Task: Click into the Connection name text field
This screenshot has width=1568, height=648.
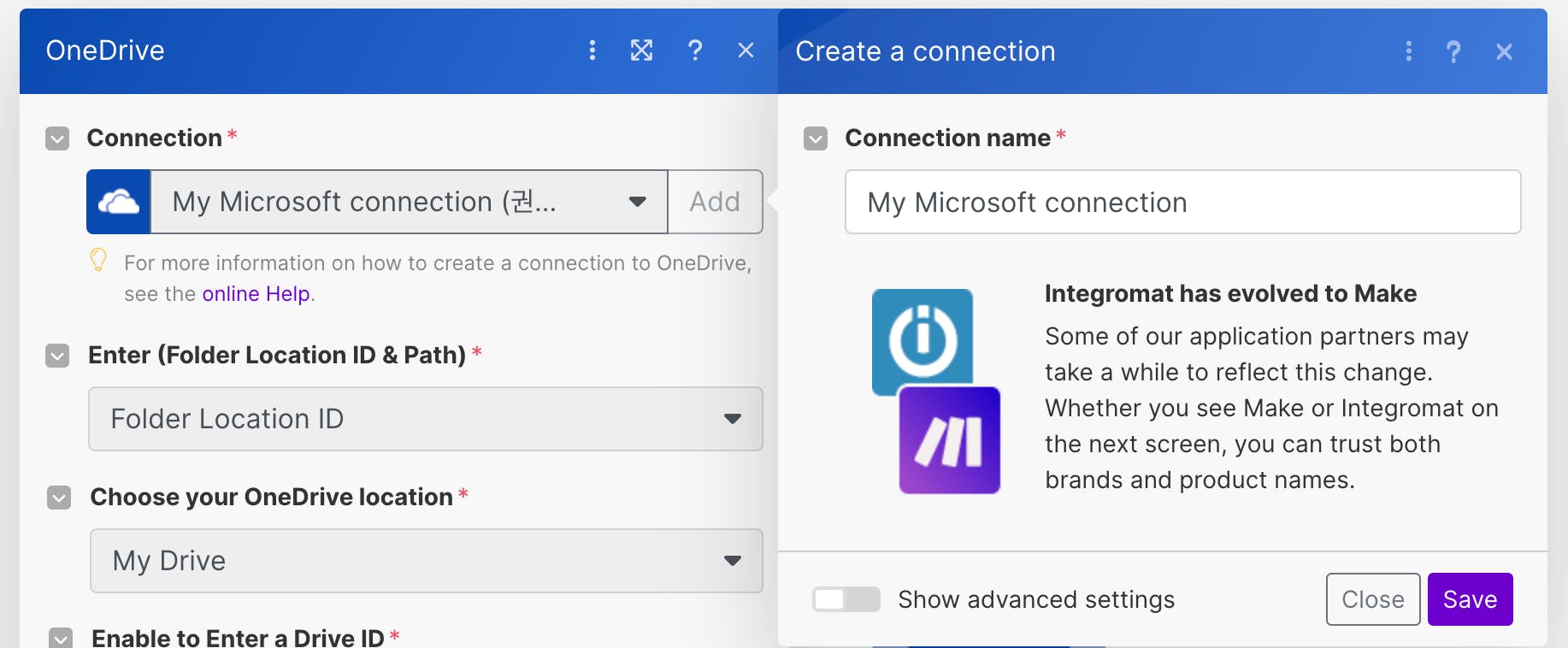Action: coord(1182,203)
